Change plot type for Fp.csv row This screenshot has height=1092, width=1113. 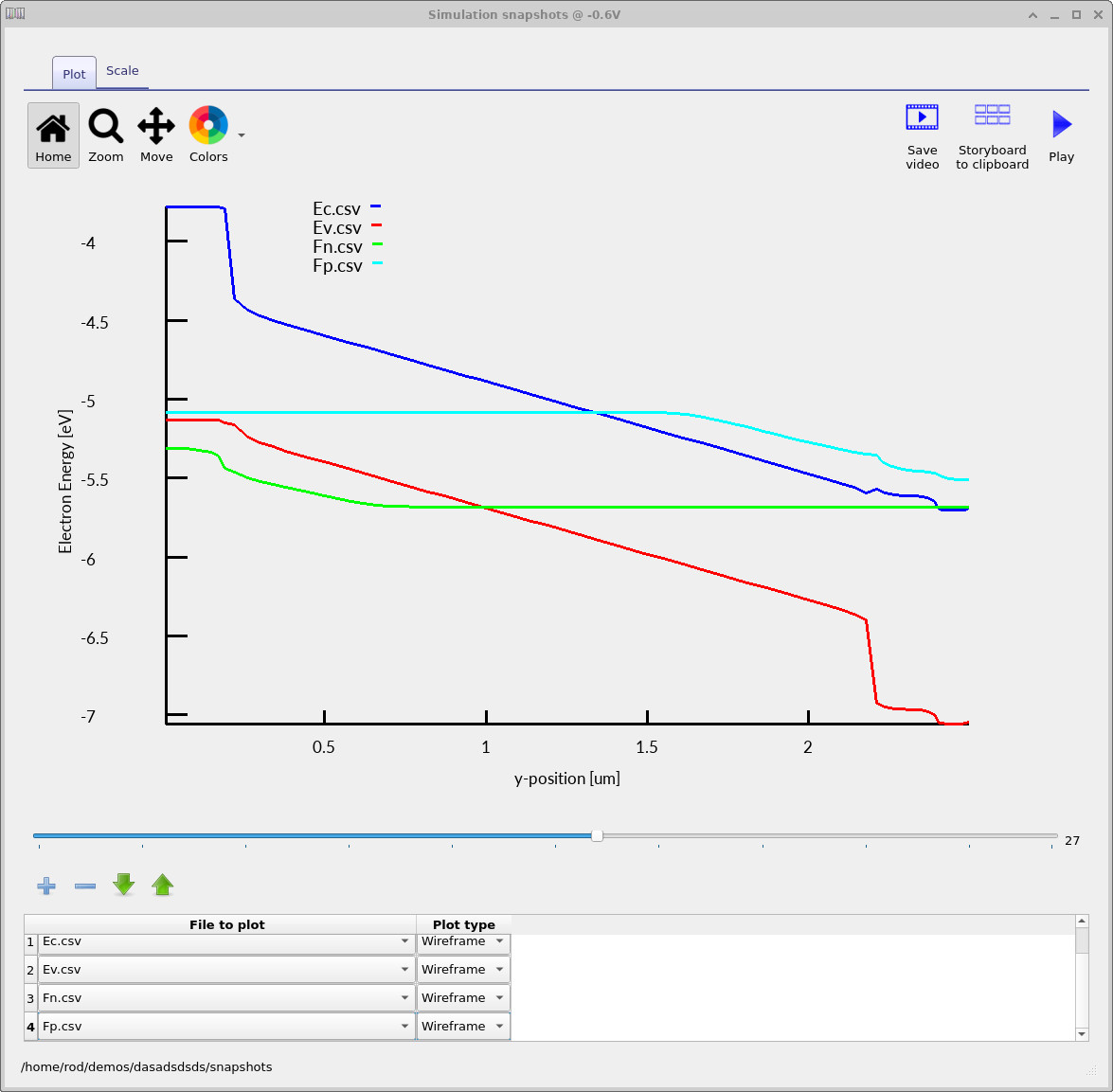463,1026
